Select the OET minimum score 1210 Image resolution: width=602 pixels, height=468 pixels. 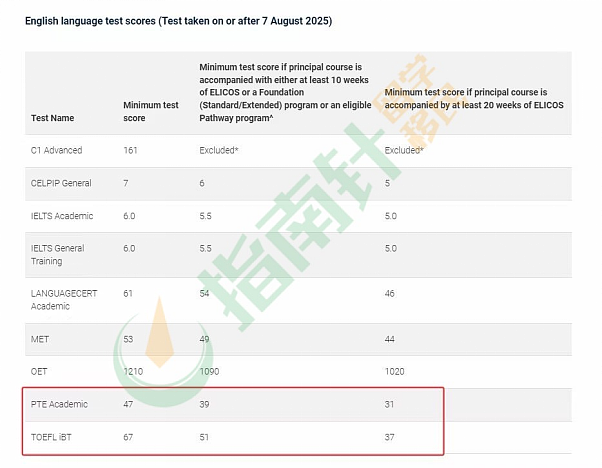click(133, 372)
